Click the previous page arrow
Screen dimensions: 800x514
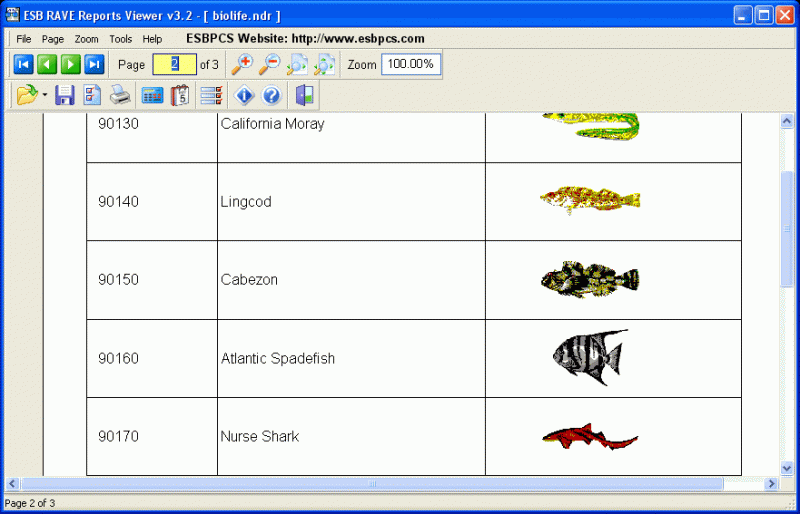point(47,65)
